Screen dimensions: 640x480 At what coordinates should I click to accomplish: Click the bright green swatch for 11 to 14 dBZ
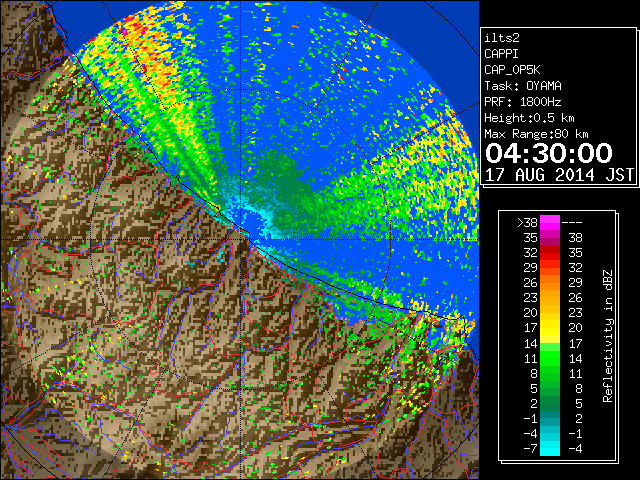[x=550, y=358]
